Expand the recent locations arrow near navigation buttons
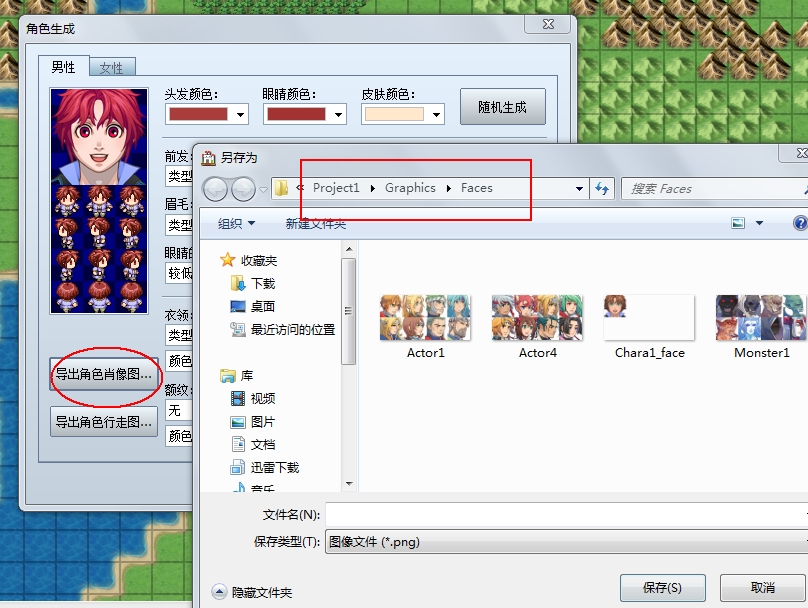This screenshot has width=808, height=608. click(263, 190)
